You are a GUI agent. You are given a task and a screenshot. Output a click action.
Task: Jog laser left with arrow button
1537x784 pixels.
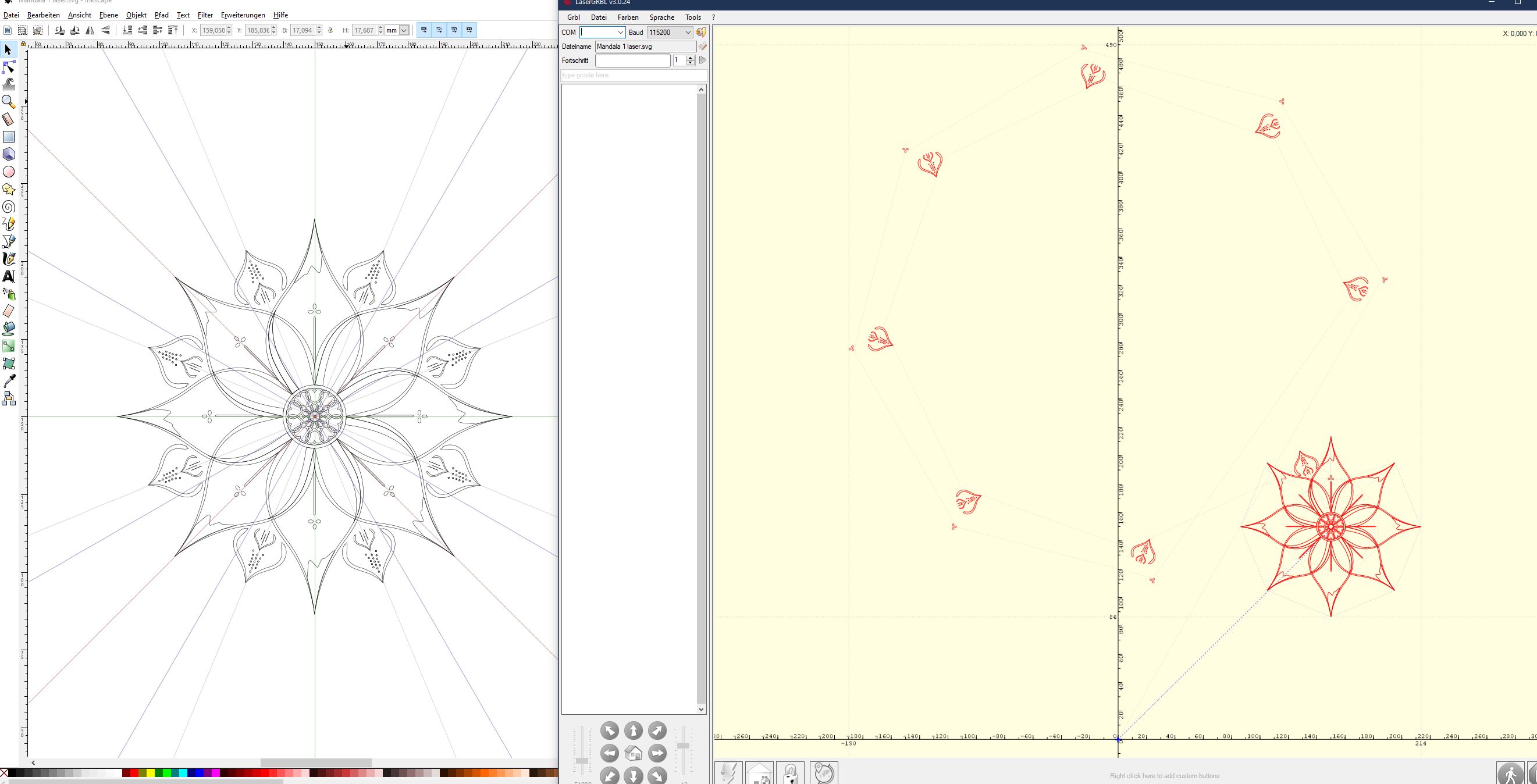[x=609, y=754]
